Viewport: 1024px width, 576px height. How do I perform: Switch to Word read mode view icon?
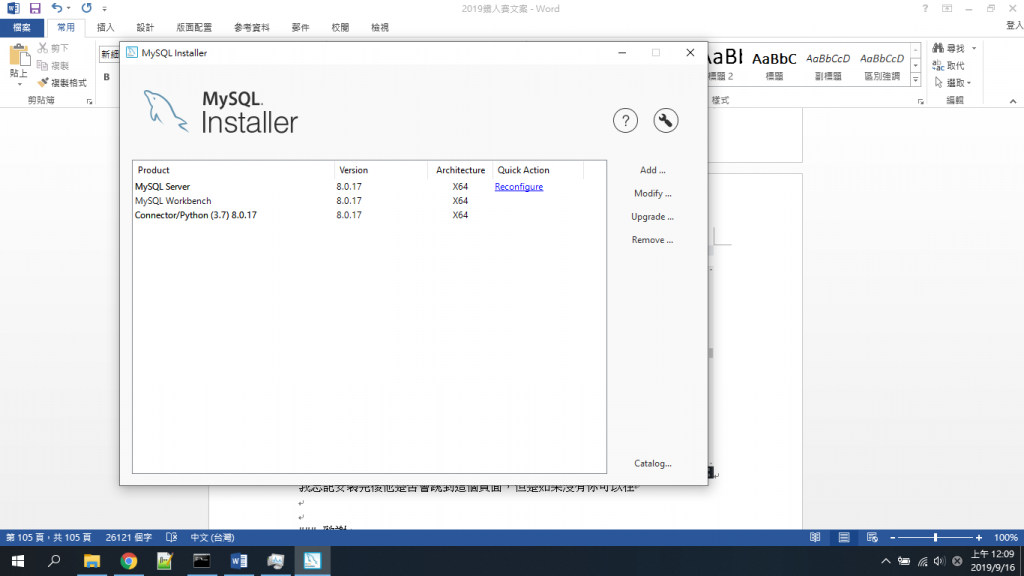[x=815, y=537]
